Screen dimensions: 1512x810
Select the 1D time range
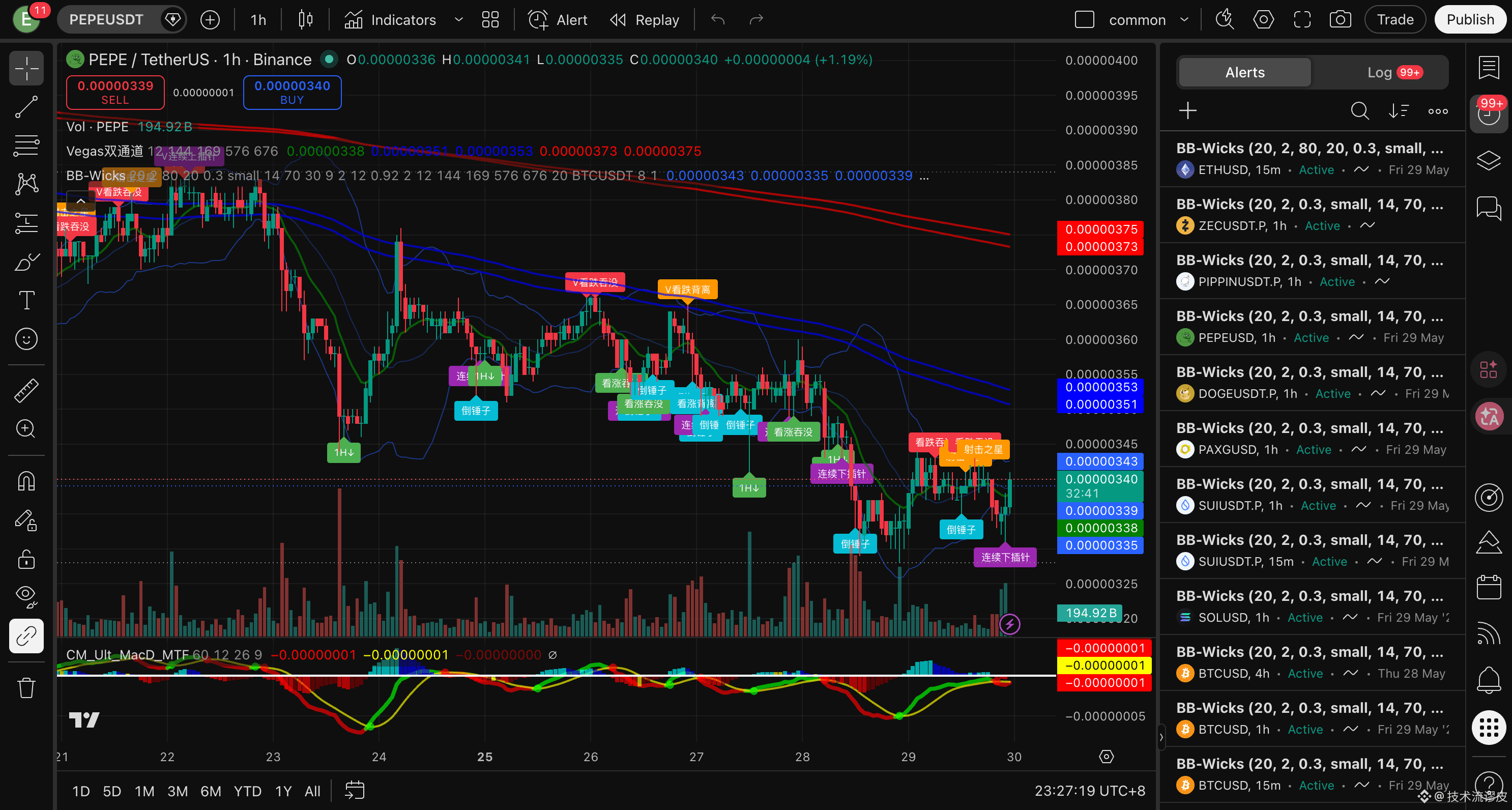pos(81,791)
